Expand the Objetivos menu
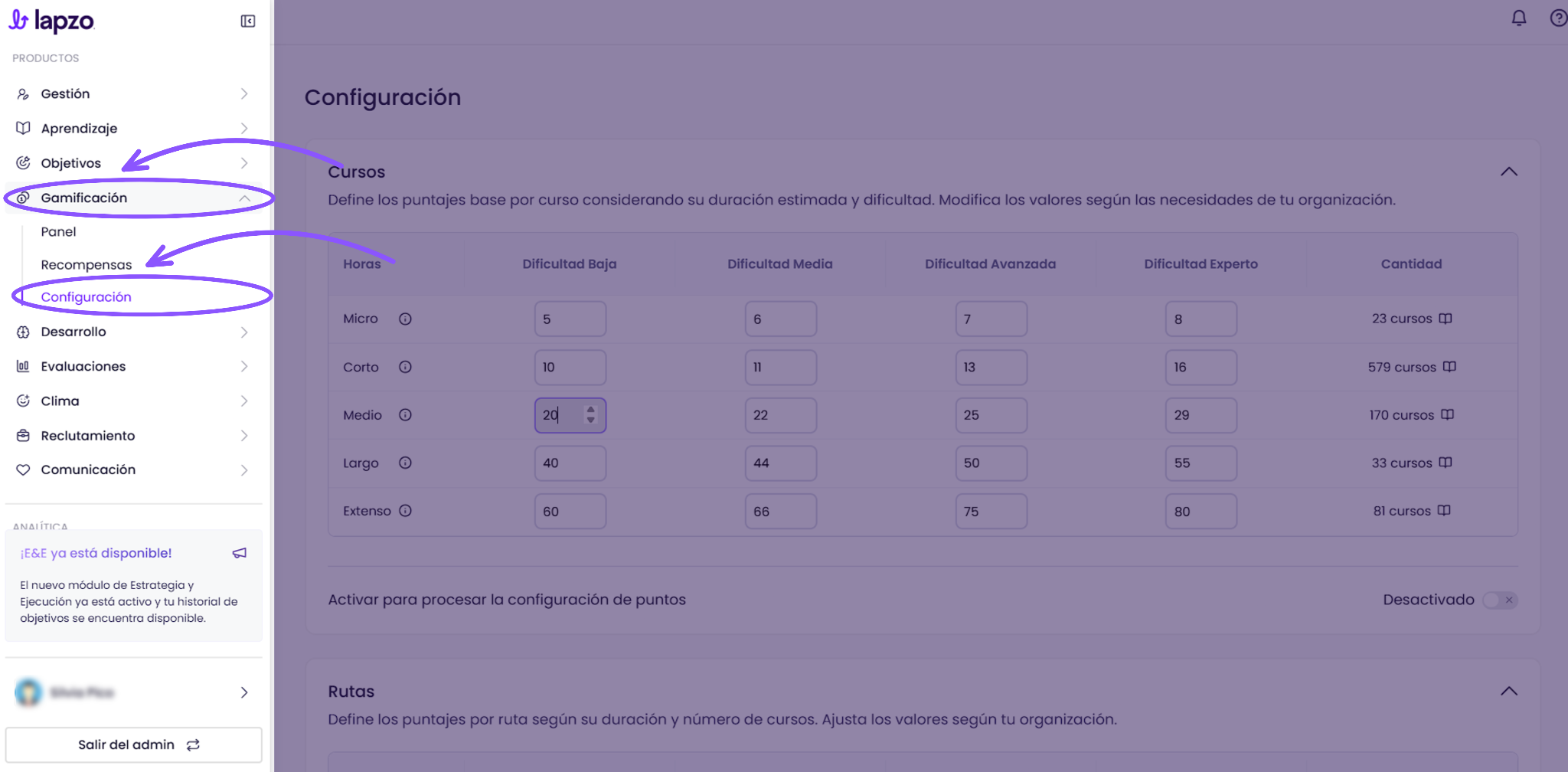The image size is (1568, 772). coord(133,163)
